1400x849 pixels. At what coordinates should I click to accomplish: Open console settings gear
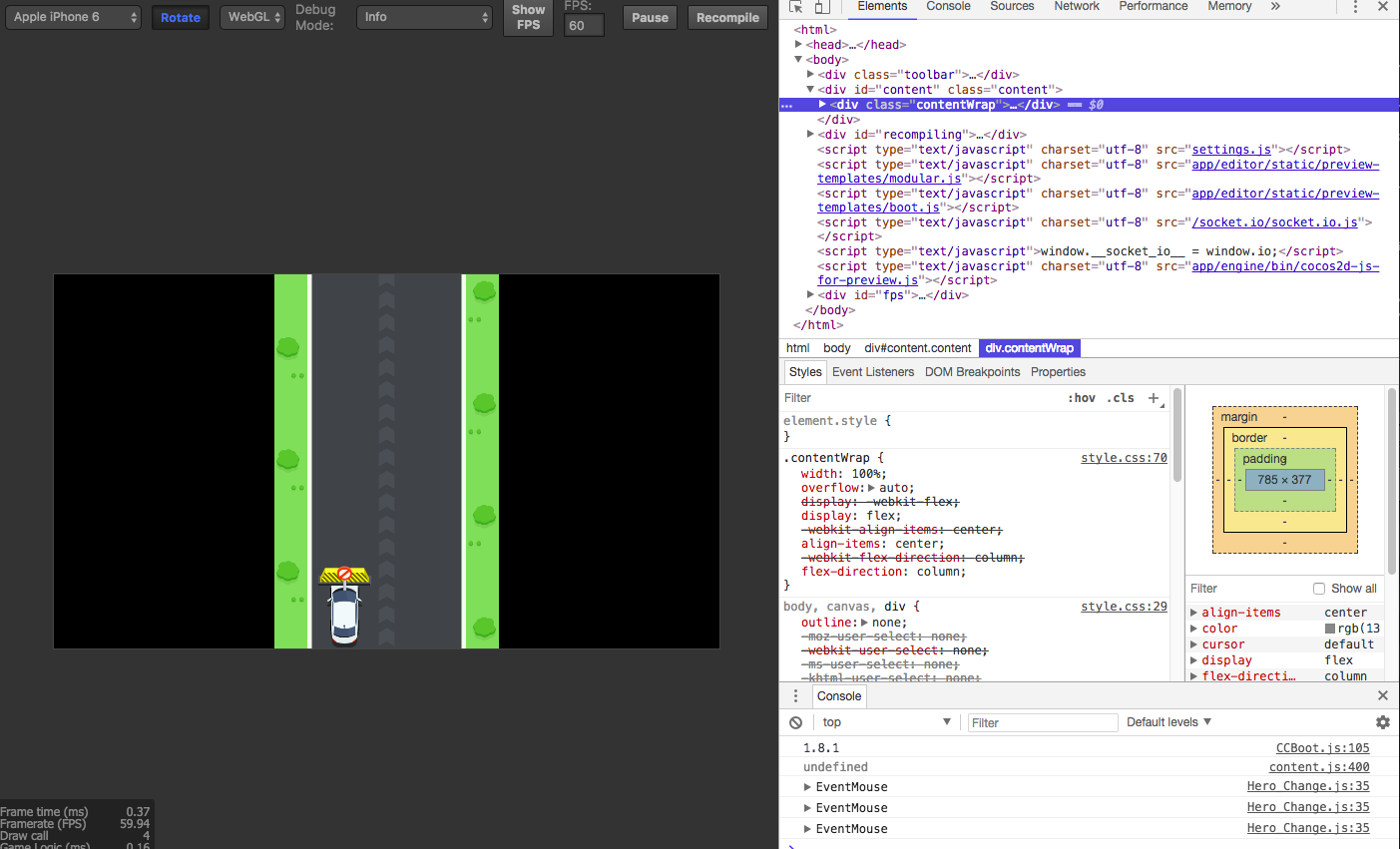point(1383,722)
